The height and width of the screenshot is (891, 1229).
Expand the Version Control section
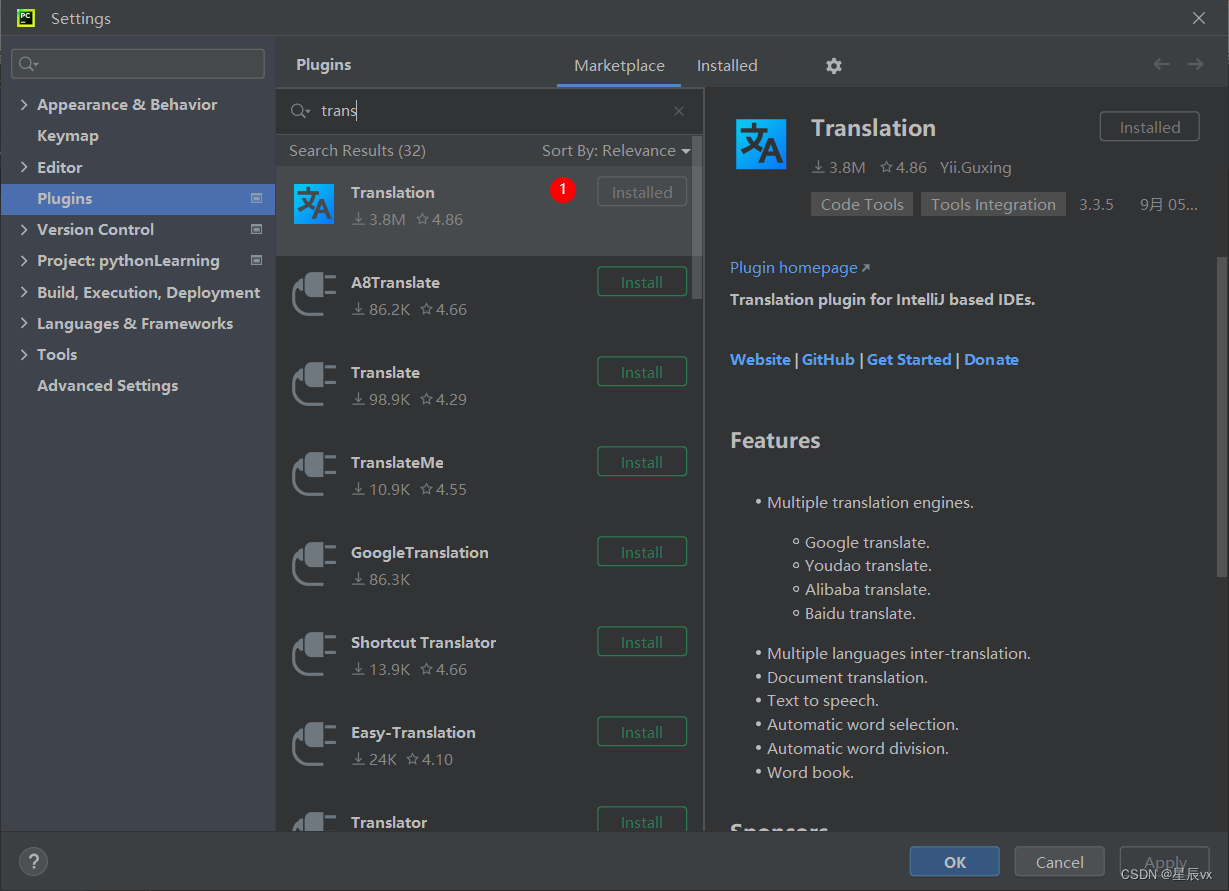(24, 229)
